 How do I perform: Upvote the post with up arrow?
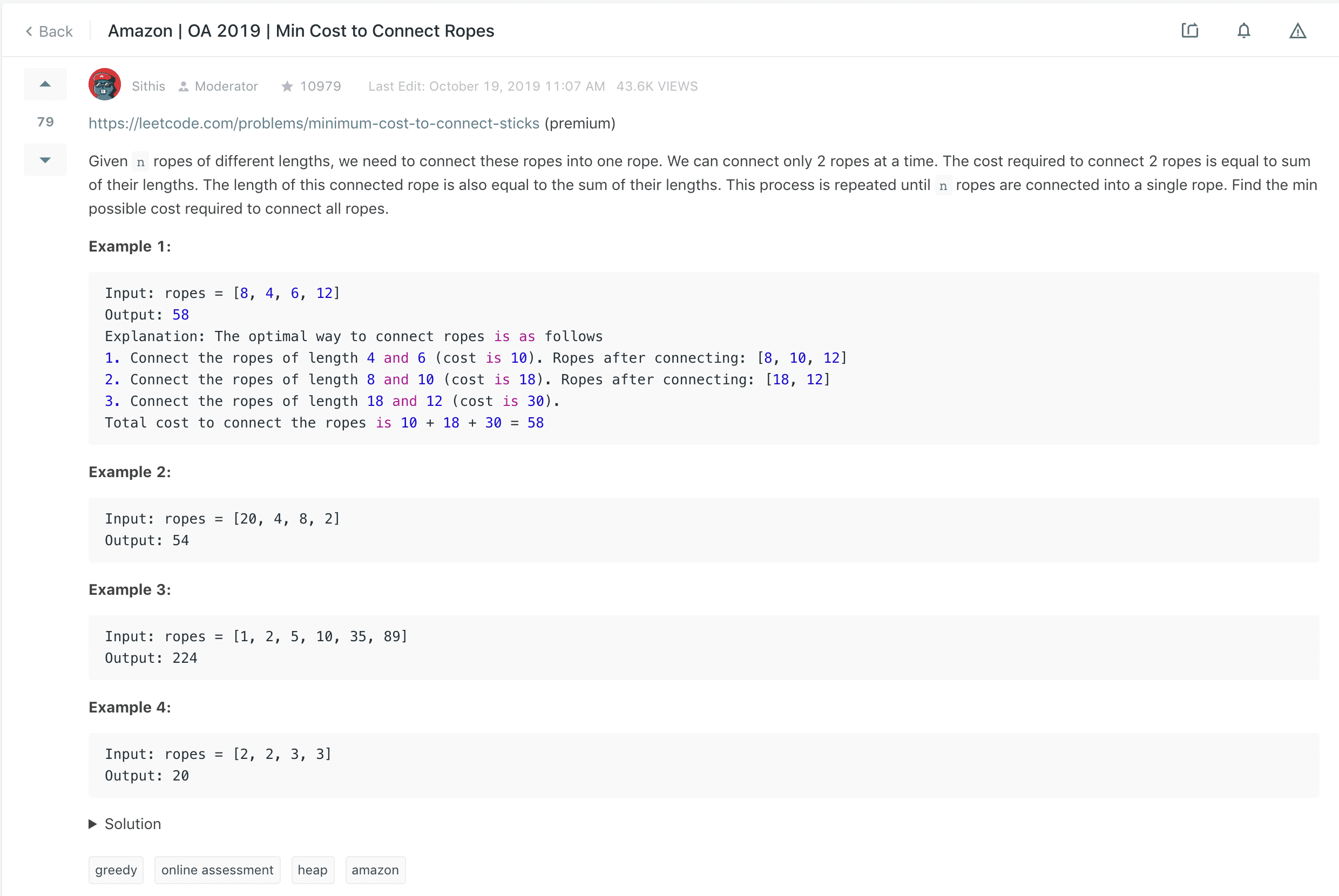pyautogui.click(x=45, y=85)
